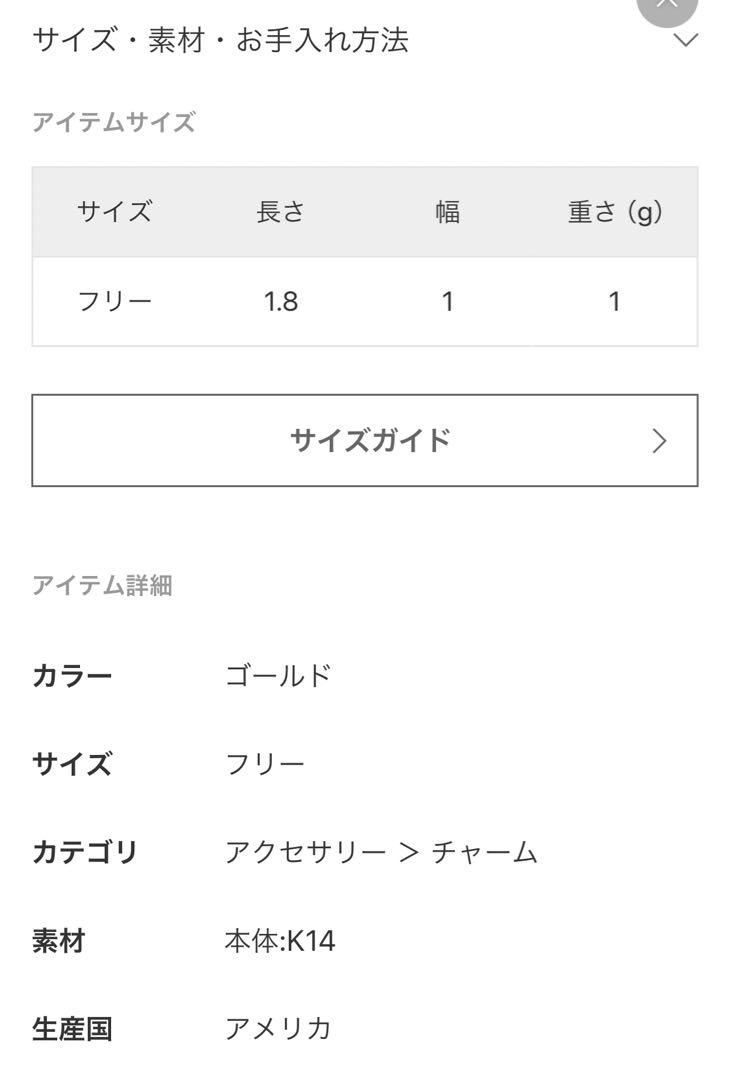Screen dimensions: 730x1080
Task: Select the 長さ column header
Action: pos(280,211)
